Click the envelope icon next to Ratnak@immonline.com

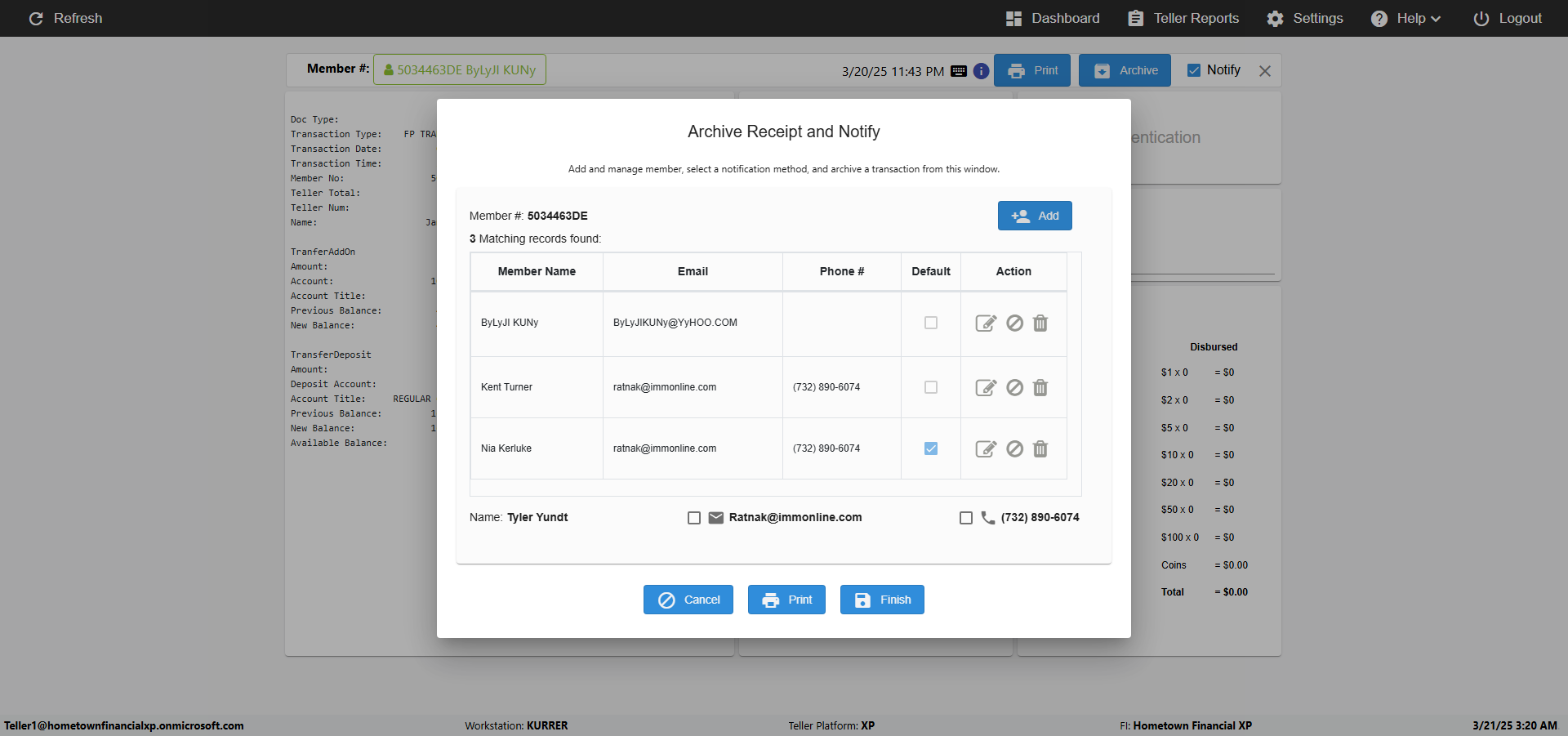coord(716,518)
